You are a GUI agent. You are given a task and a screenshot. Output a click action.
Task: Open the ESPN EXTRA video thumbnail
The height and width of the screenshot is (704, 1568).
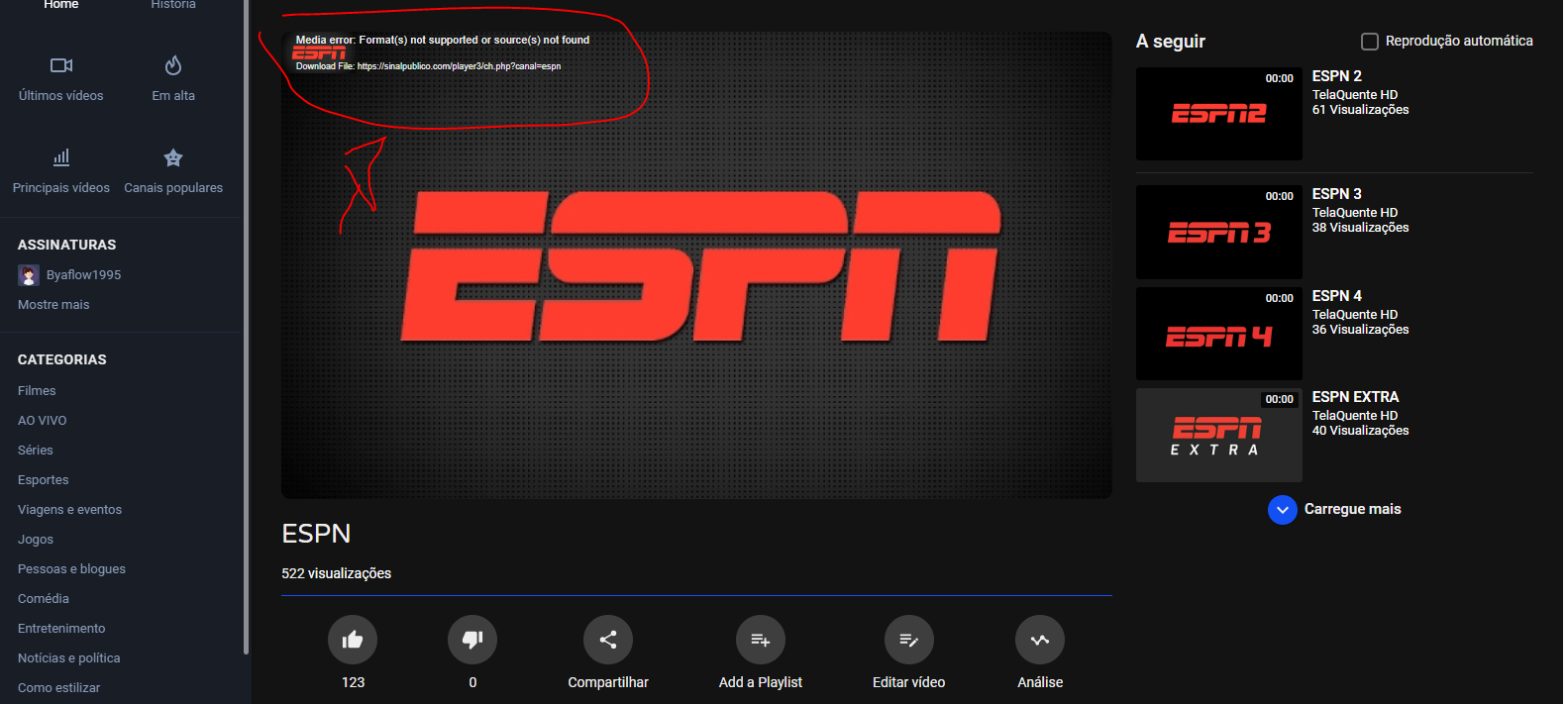pyautogui.click(x=1218, y=436)
